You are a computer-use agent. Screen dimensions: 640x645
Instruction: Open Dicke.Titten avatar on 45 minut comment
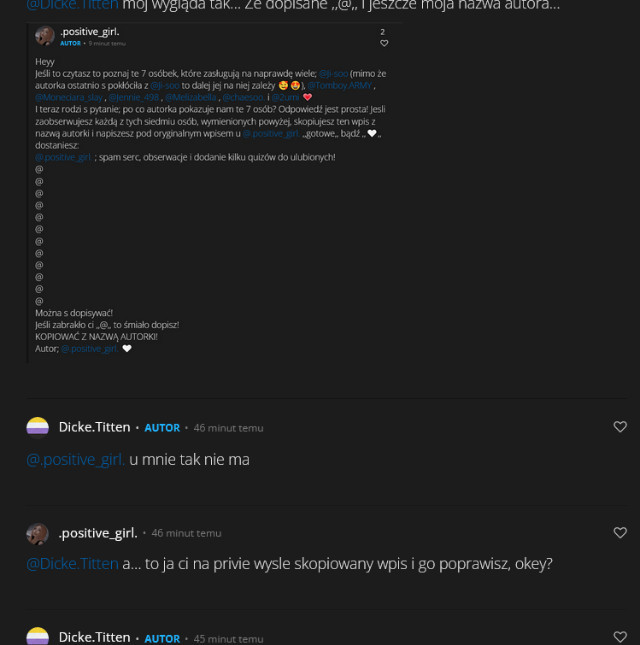coord(37,636)
